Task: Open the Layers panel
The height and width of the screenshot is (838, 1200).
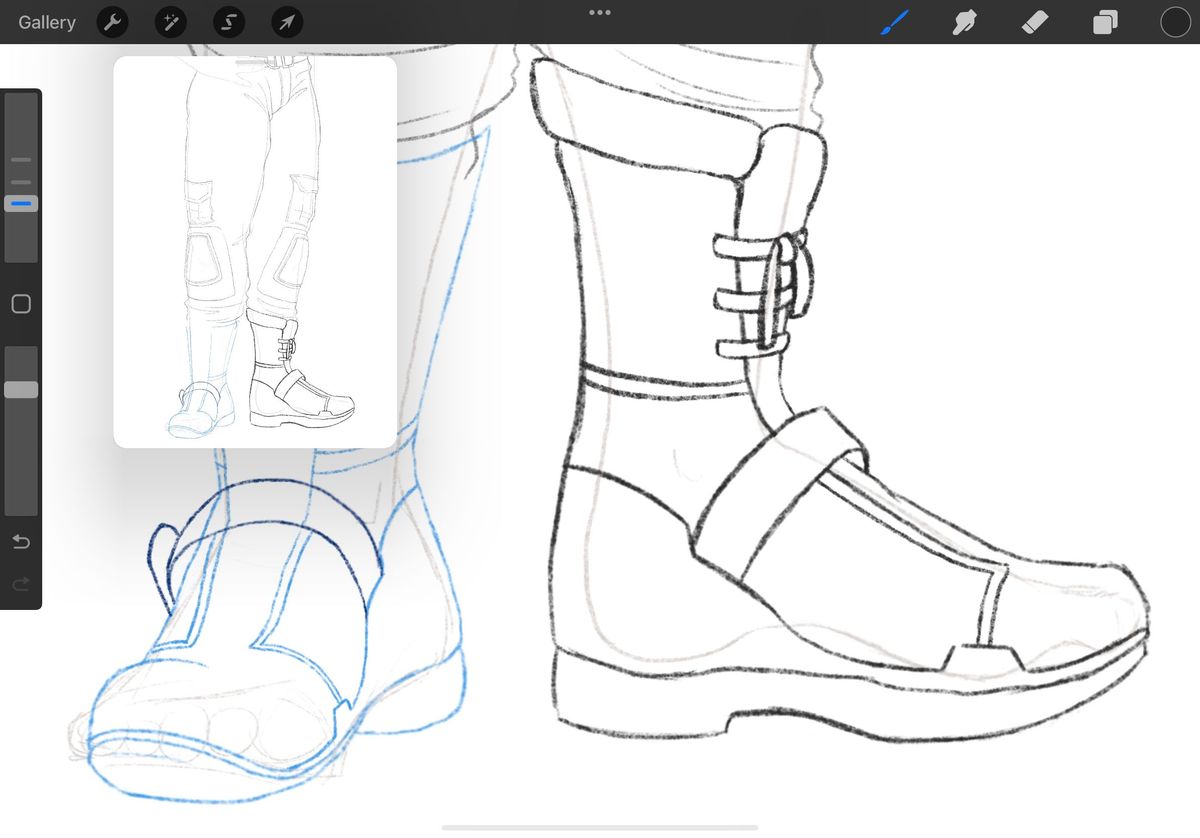Action: [x=1105, y=22]
